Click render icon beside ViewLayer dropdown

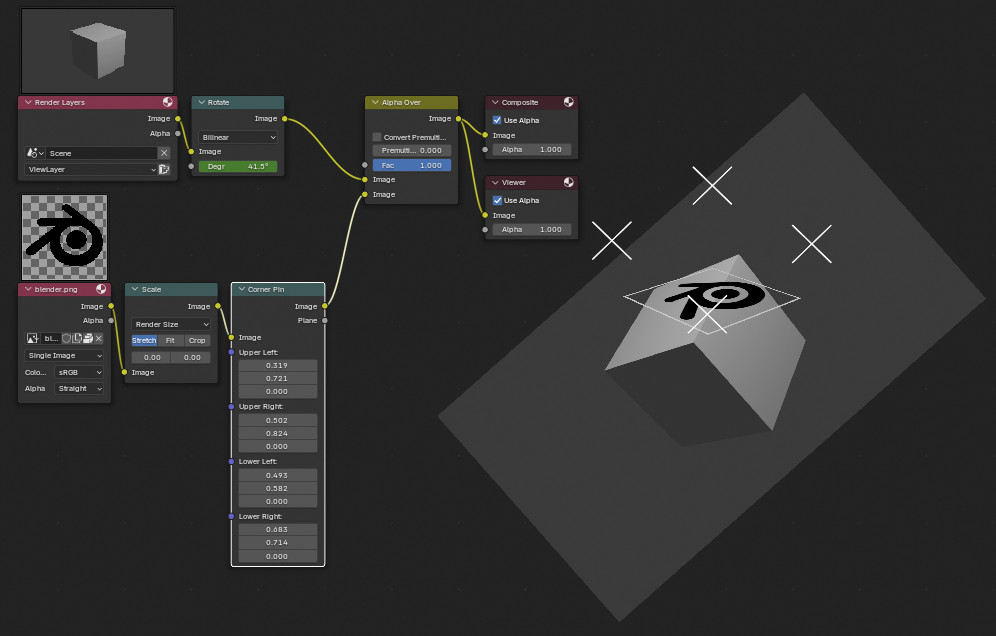pyautogui.click(x=164, y=170)
